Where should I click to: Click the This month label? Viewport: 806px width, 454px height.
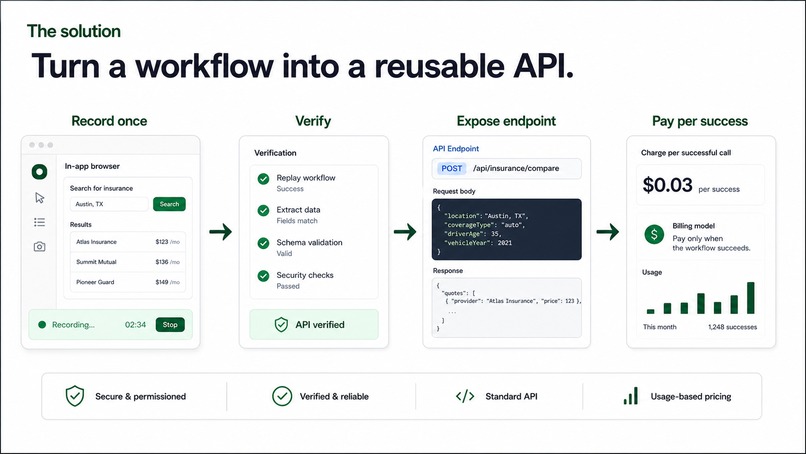point(660,327)
